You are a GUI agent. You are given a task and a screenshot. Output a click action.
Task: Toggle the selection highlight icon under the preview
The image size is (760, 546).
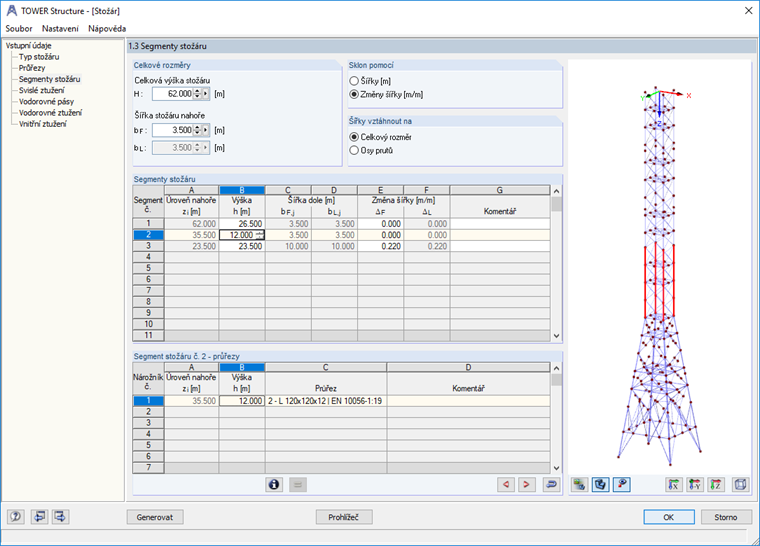click(x=622, y=484)
